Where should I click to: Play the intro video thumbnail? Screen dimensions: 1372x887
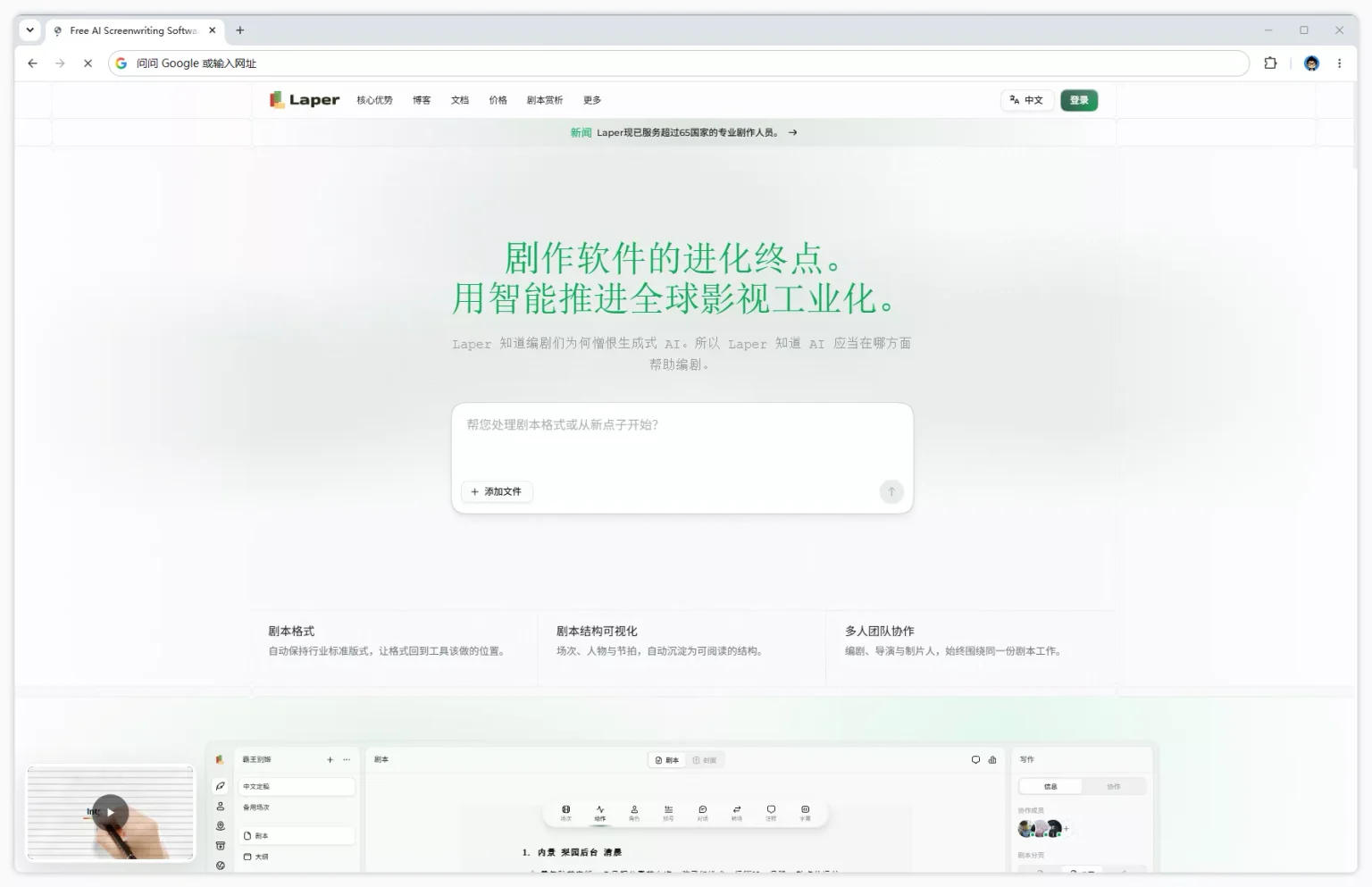pos(111,812)
